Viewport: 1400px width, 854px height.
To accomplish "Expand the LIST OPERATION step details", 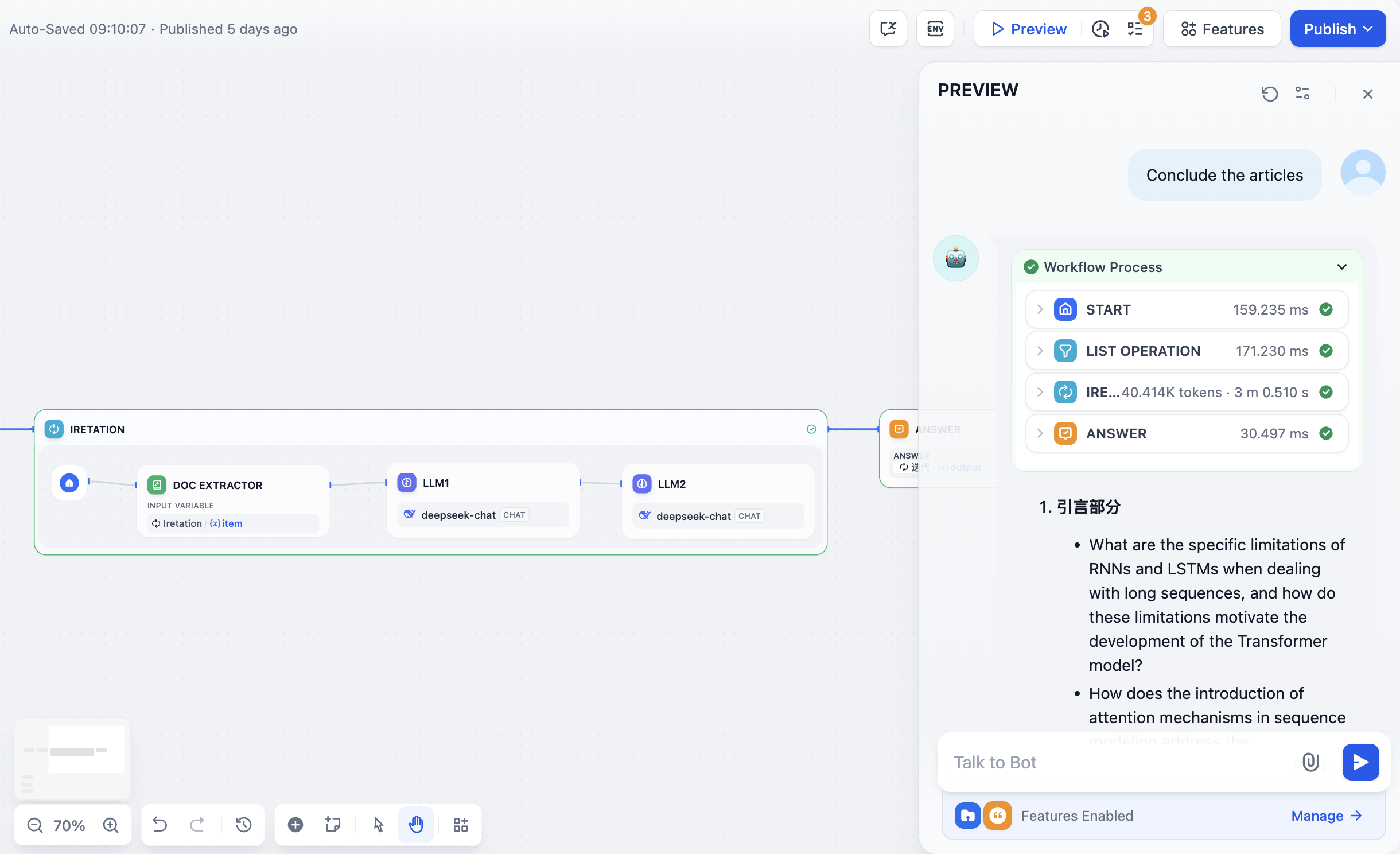I will tap(1040, 351).
